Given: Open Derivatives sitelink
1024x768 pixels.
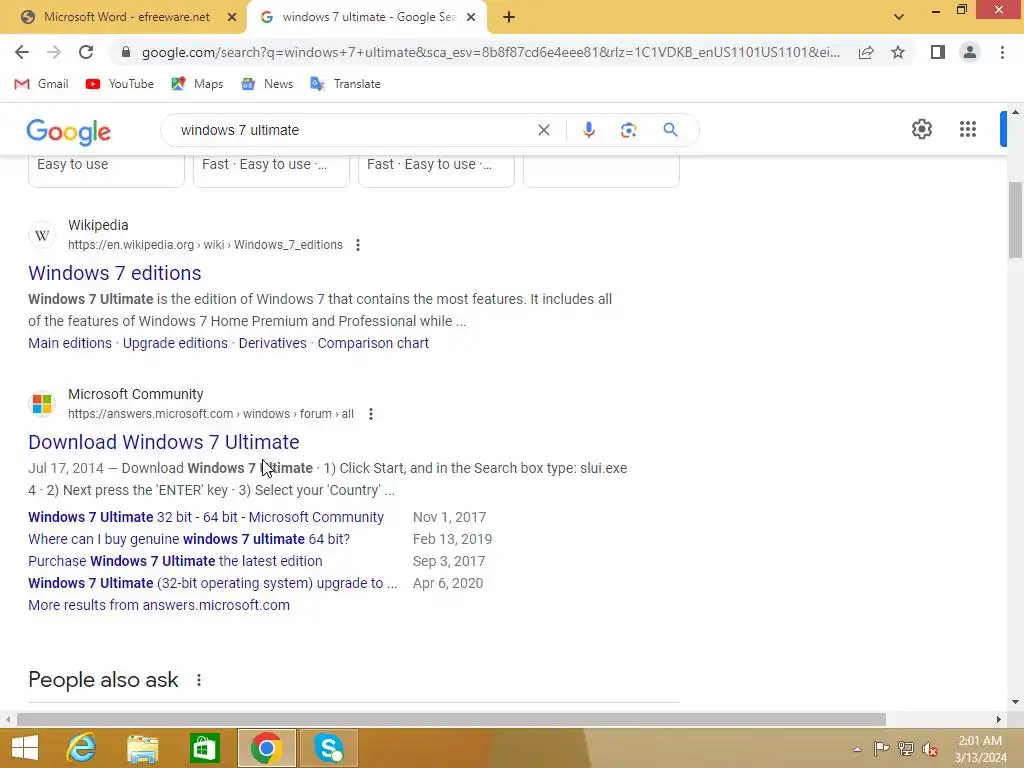Looking at the screenshot, I should click(x=272, y=344).
